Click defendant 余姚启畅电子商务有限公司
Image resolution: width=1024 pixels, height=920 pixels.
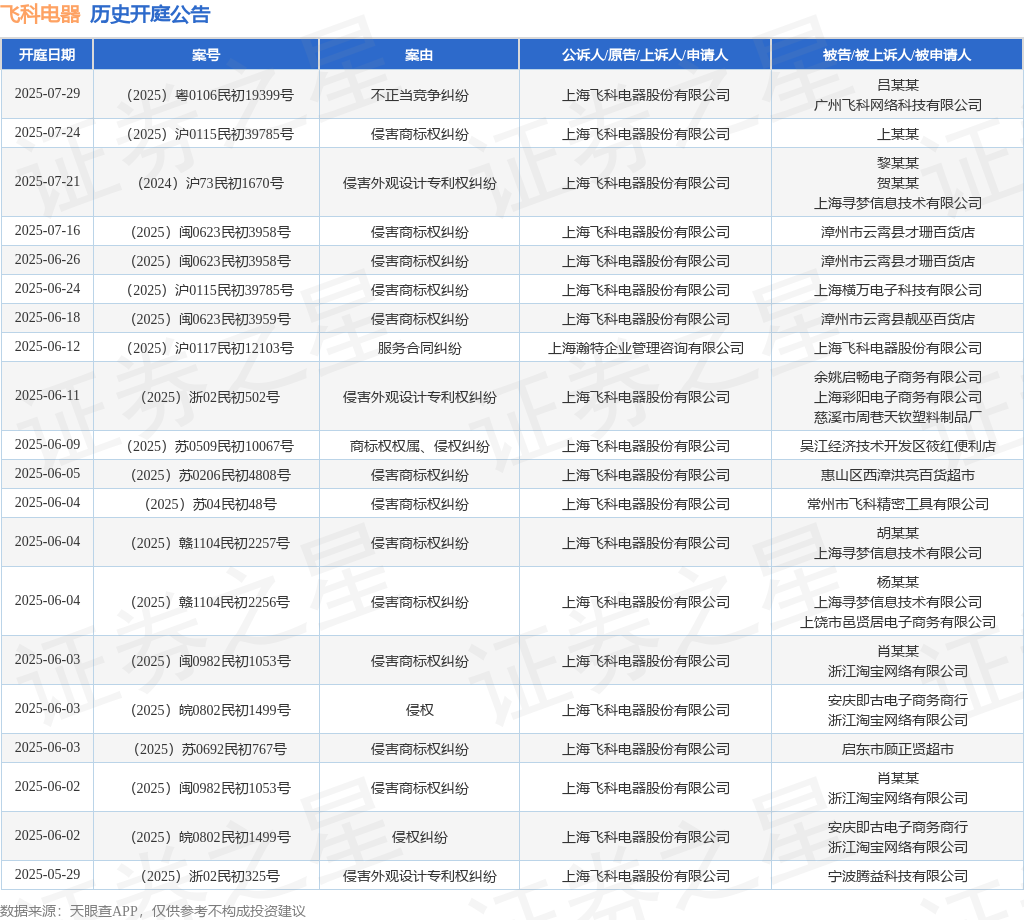coord(897,377)
